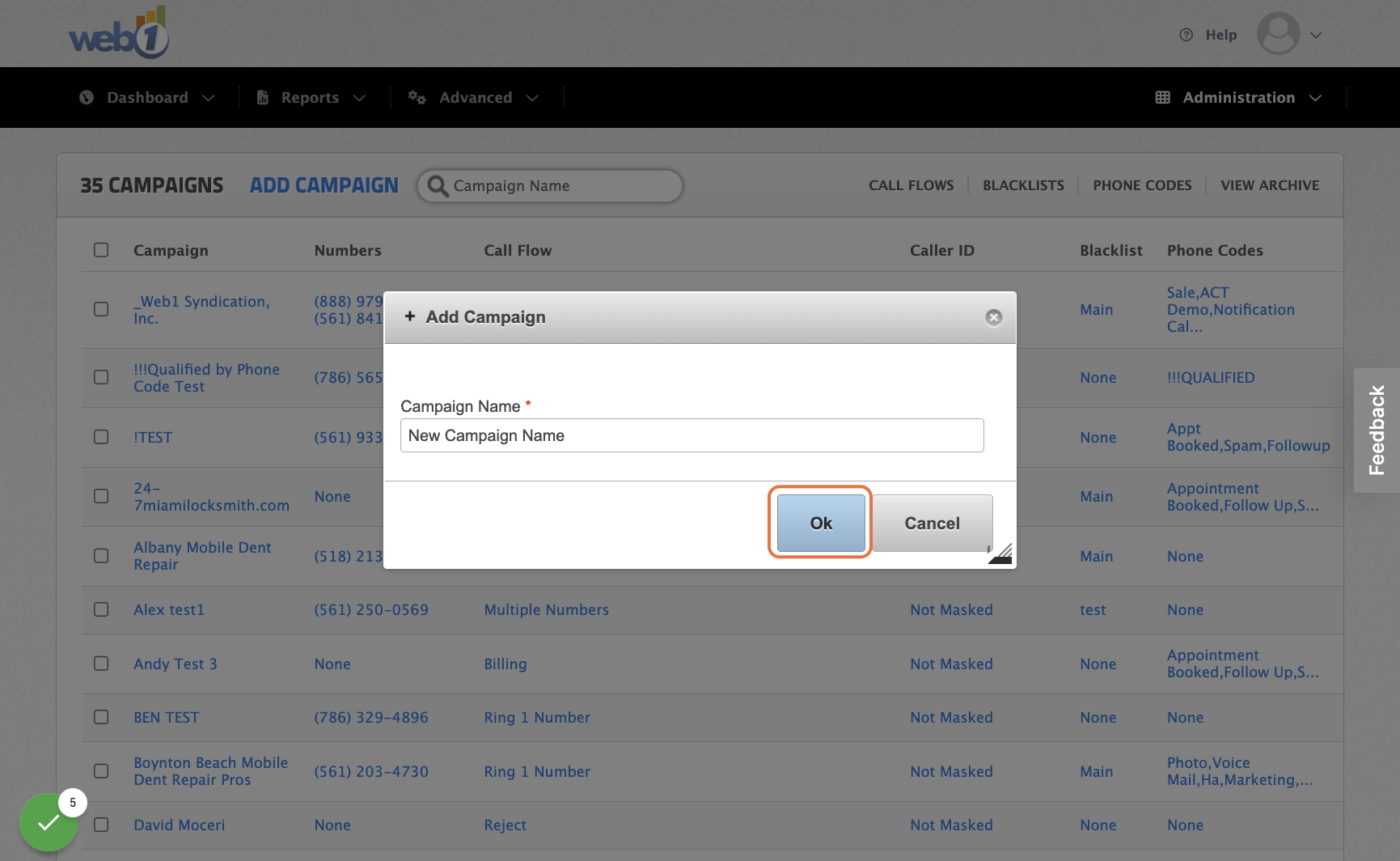Check the BEN TEST row checkbox
Viewport: 1400px width, 861px height.
click(101, 717)
